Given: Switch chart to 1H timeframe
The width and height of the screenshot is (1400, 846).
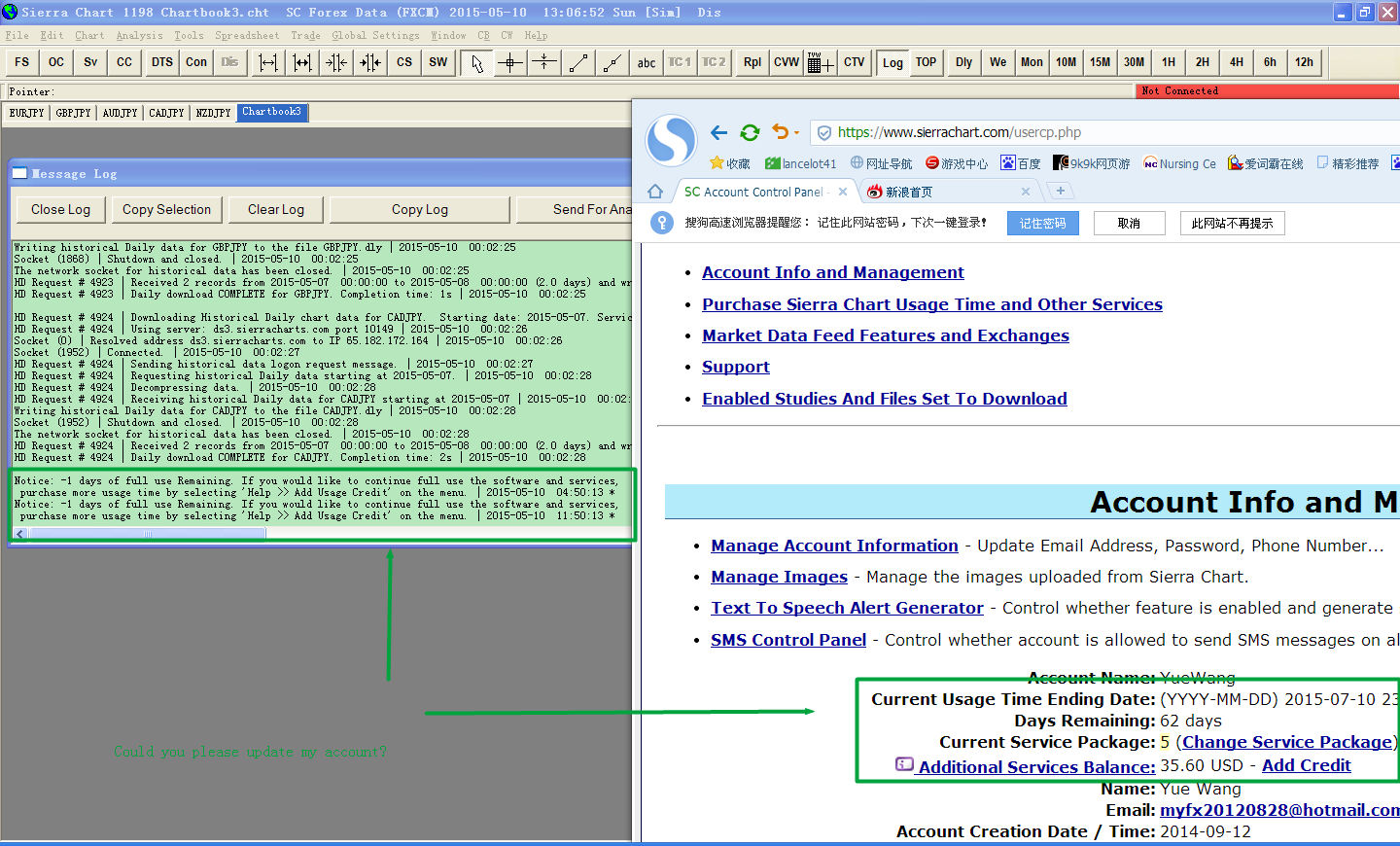Looking at the screenshot, I should (1169, 62).
